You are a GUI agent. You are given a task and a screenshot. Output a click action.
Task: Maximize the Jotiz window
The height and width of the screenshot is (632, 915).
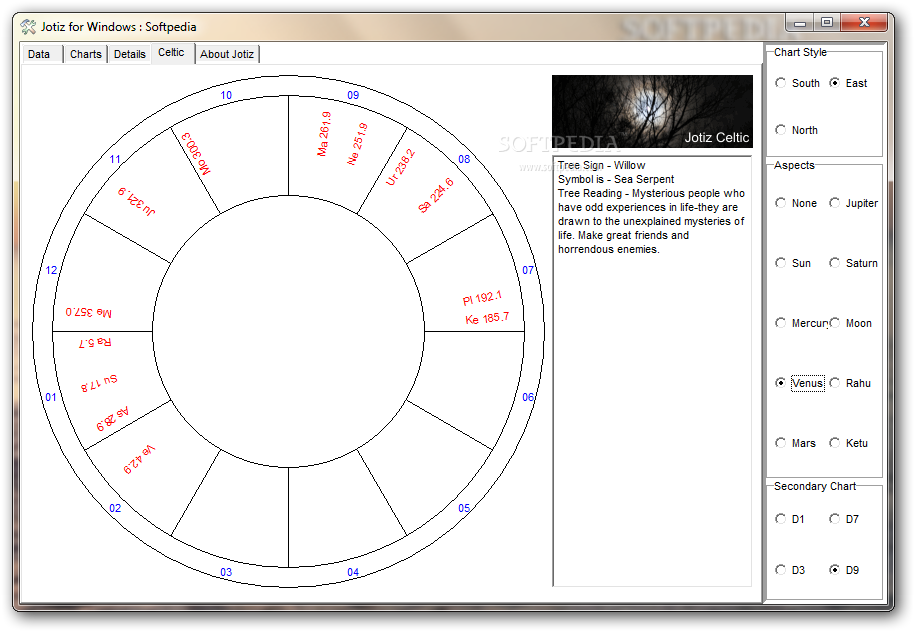tap(826, 23)
